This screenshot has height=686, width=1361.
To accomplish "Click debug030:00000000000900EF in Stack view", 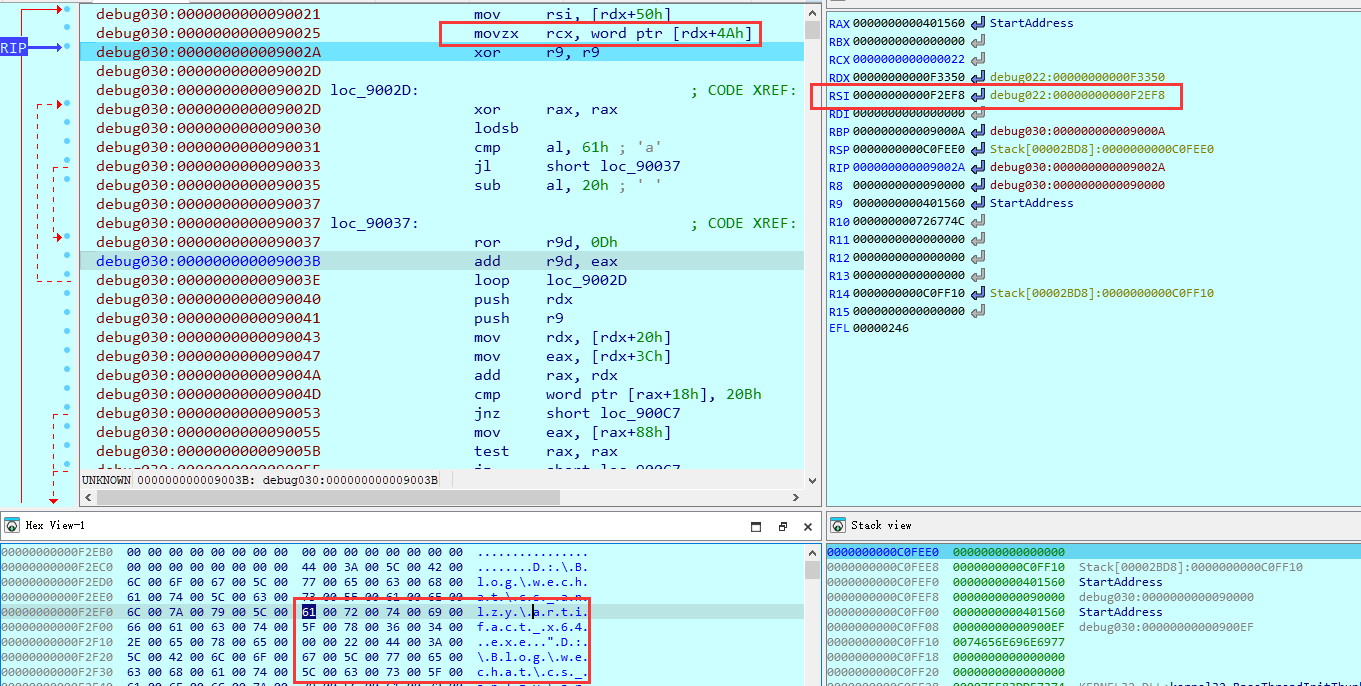I will tap(1166, 627).
